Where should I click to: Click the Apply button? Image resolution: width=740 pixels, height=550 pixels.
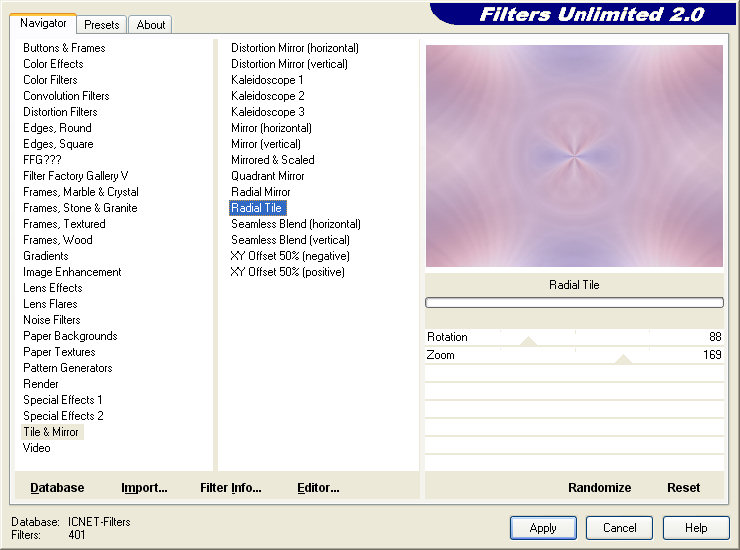click(543, 528)
